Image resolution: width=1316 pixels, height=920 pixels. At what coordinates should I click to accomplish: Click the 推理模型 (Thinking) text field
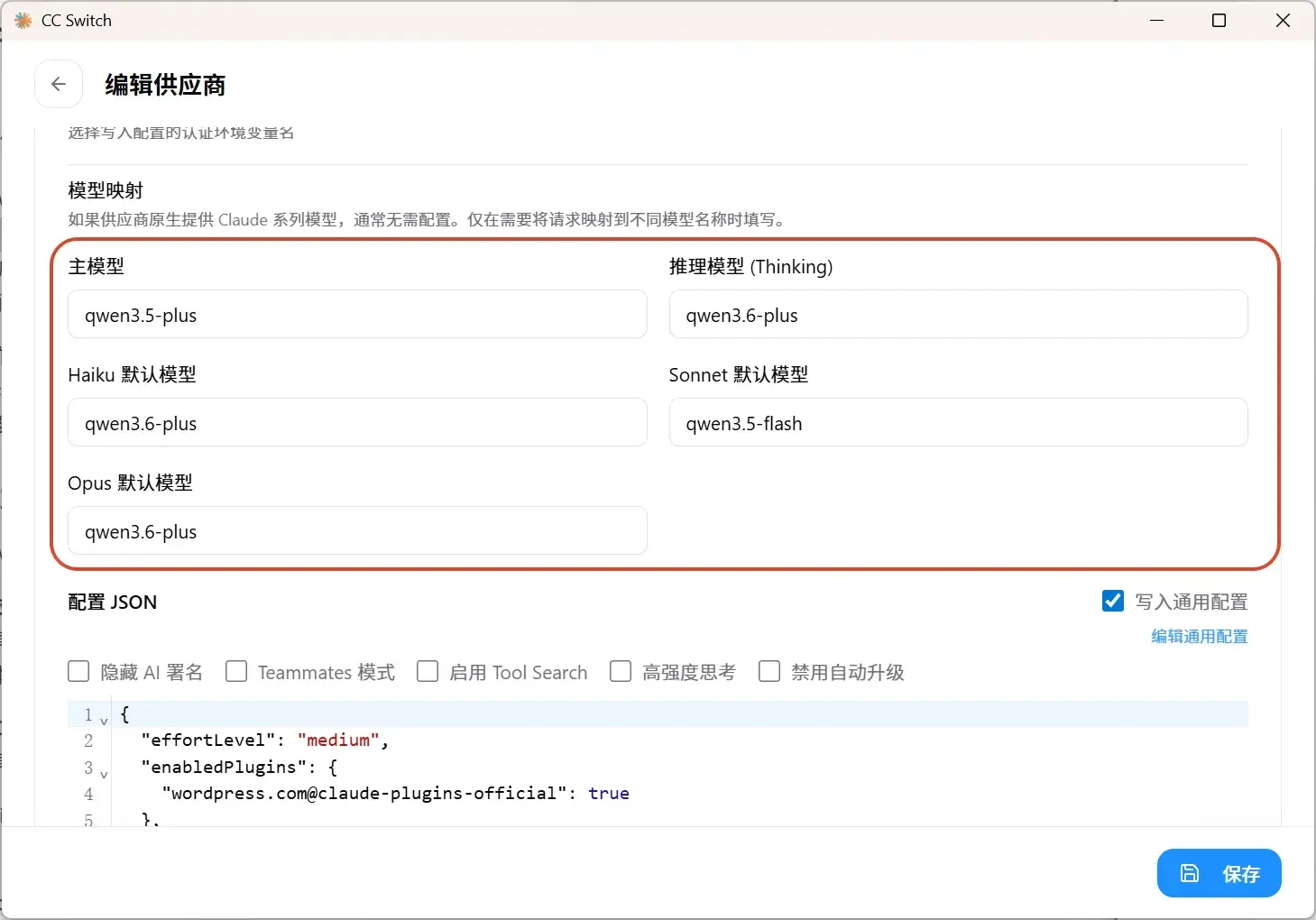tap(958, 315)
